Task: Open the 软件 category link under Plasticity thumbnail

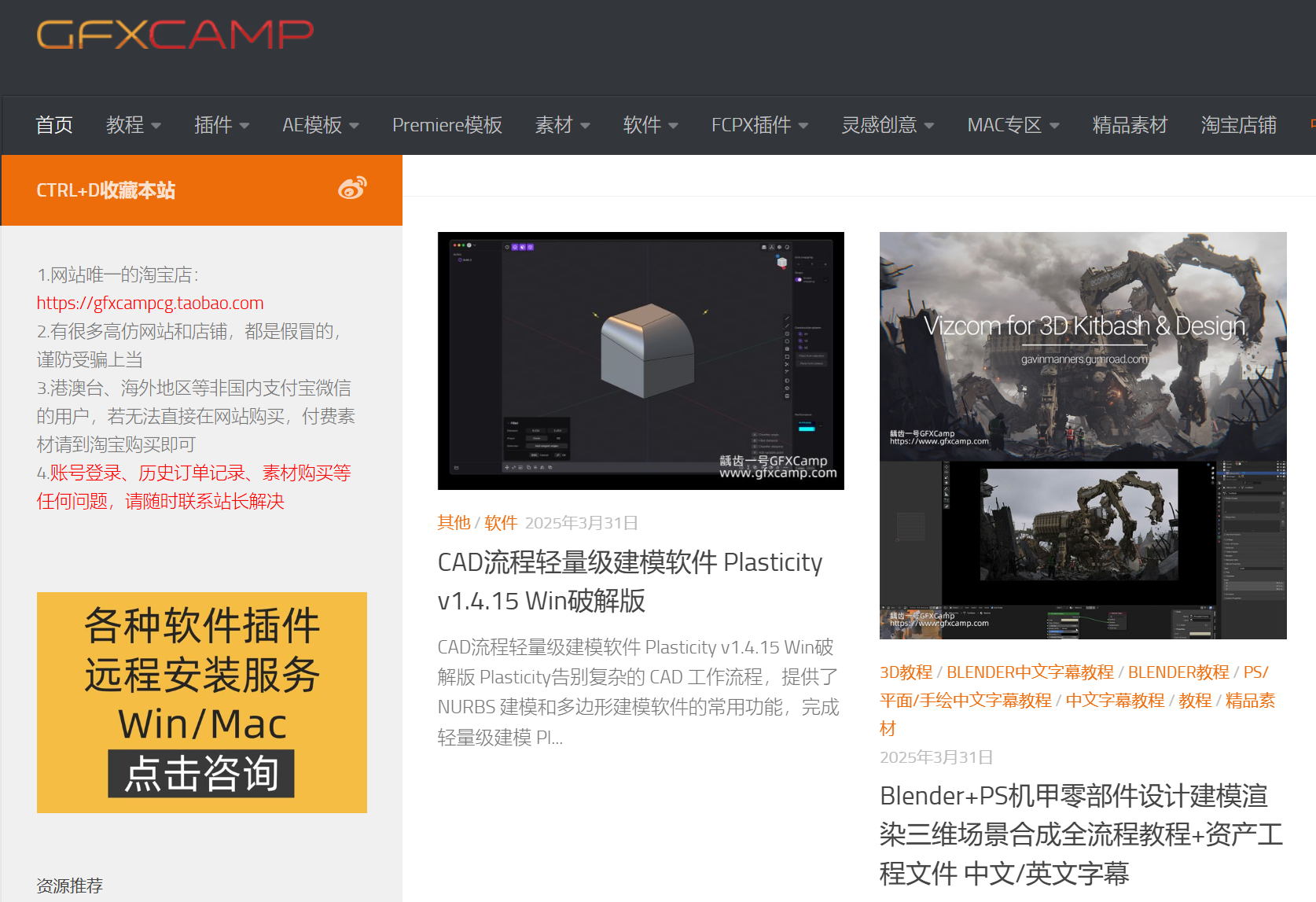Action: click(x=501, y=523)
